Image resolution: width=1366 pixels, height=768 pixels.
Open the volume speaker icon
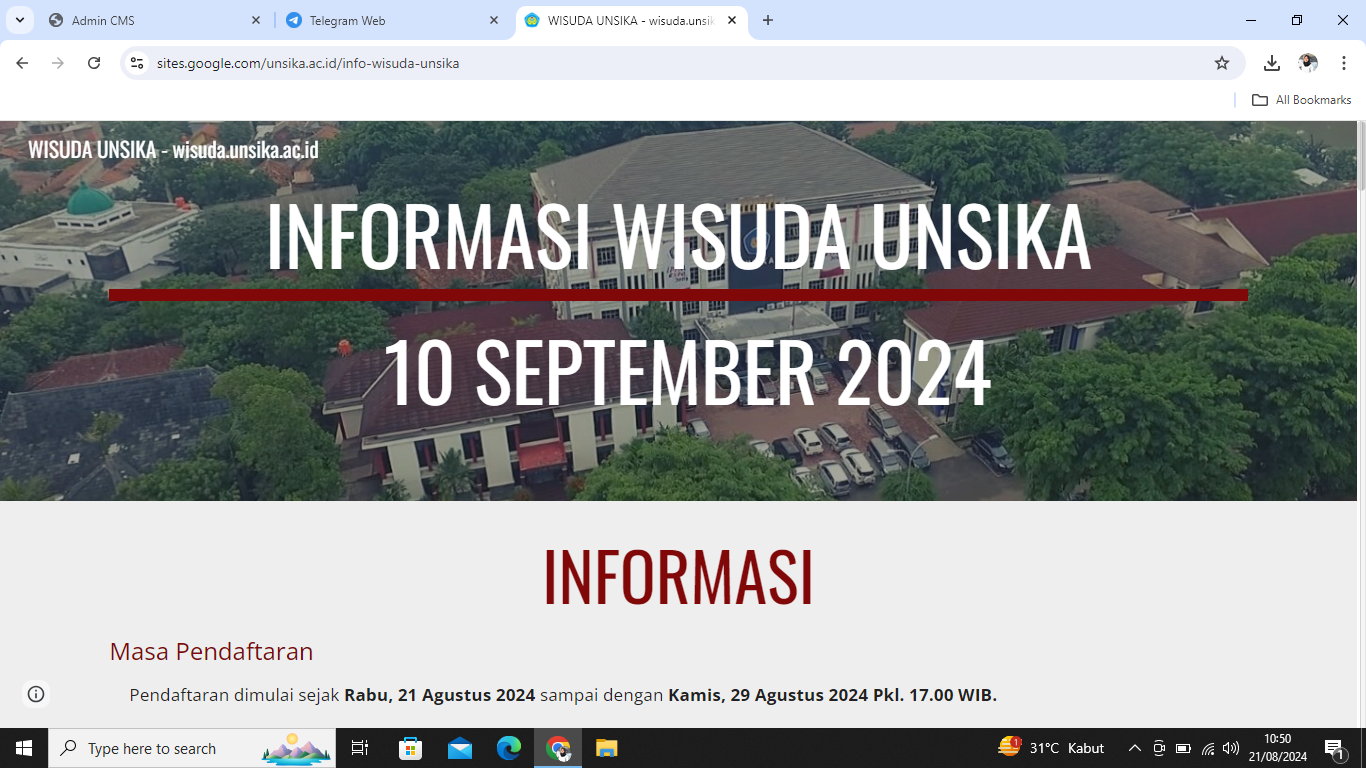[1231, 748]
